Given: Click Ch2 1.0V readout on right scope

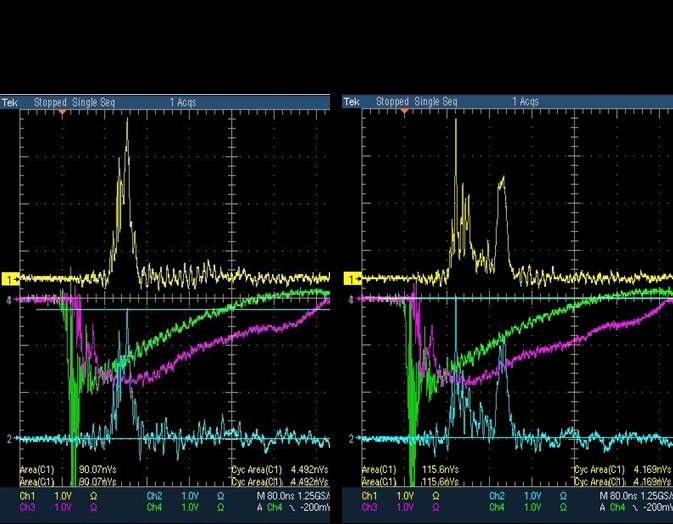Looking at the screenshot, I should click(x=528, y=497).
